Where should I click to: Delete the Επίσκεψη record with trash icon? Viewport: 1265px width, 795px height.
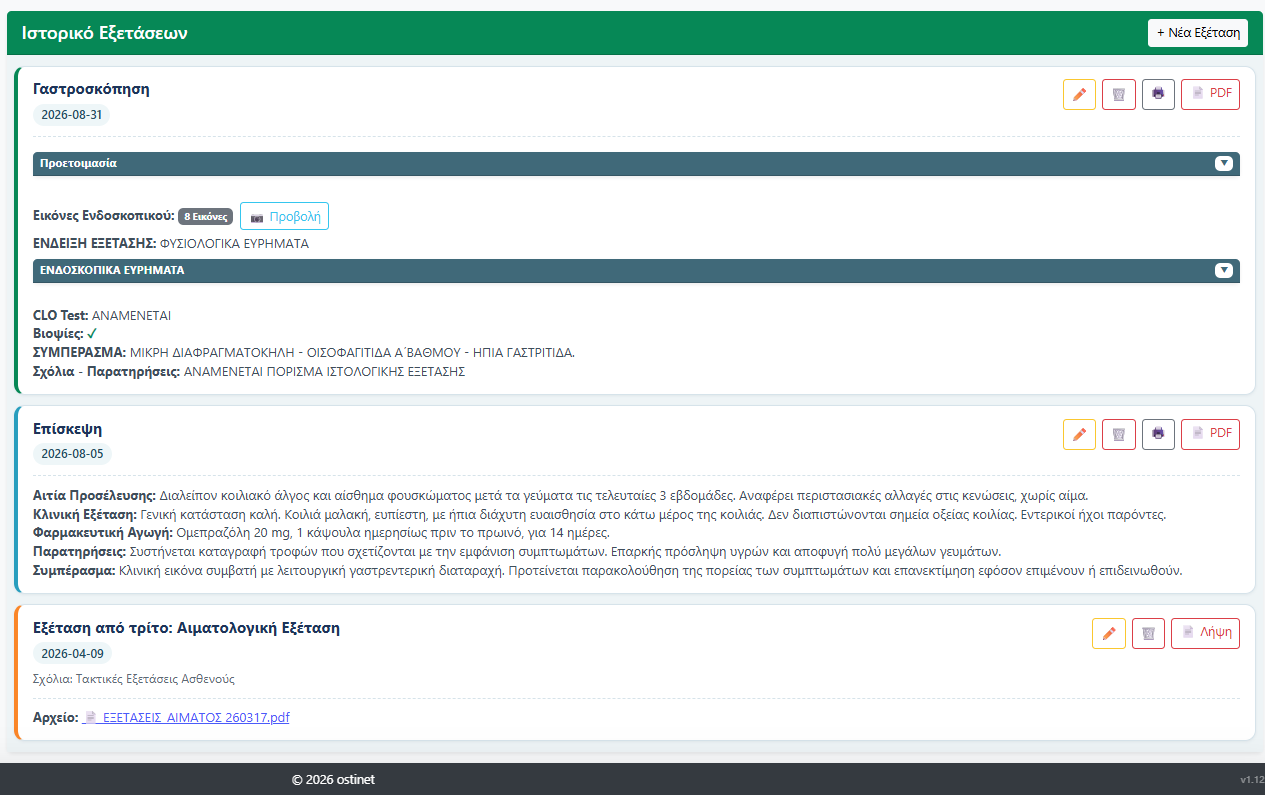(x=1119, y=434)
